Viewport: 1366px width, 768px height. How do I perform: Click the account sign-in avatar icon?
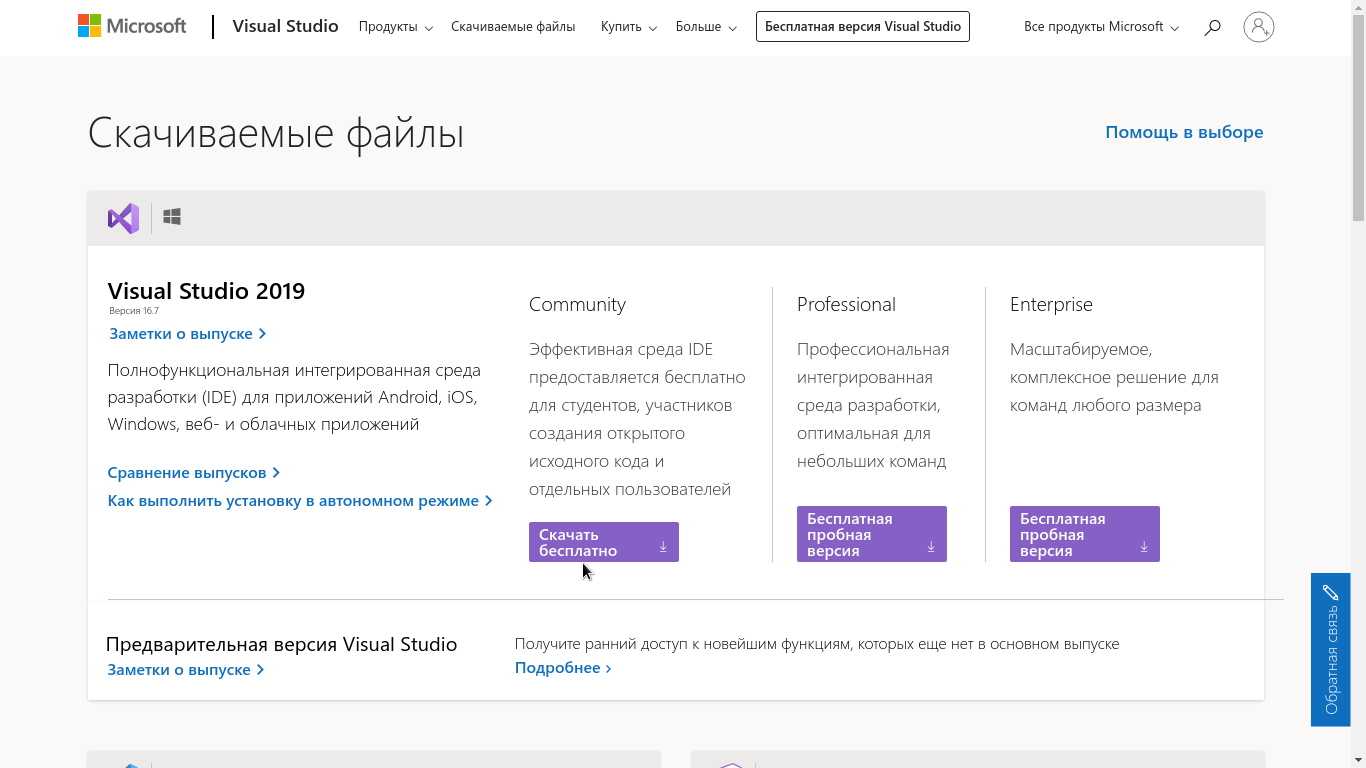[1259, 27]
